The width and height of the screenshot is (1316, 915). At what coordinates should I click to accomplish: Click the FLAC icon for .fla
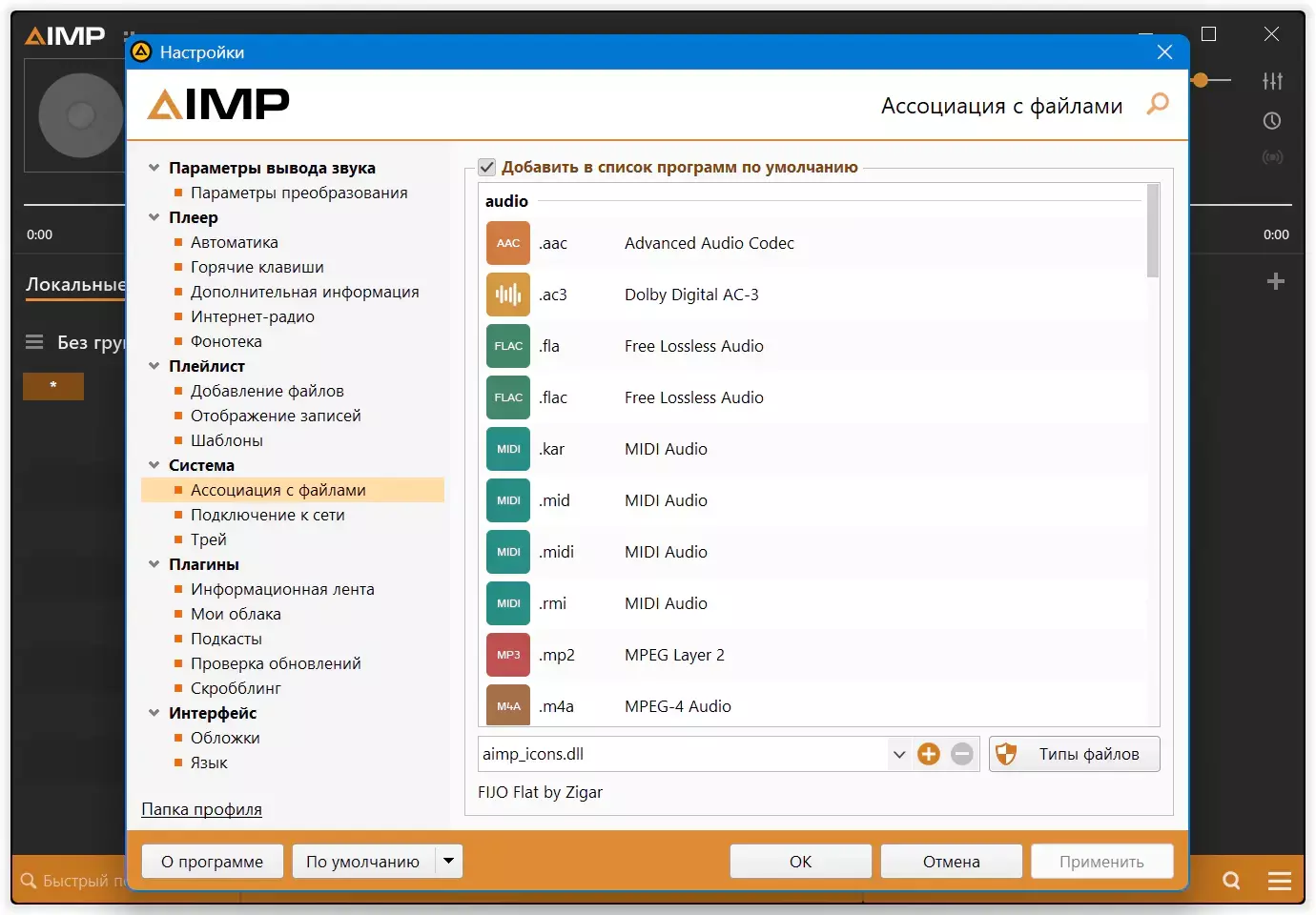tap(508, 346)
